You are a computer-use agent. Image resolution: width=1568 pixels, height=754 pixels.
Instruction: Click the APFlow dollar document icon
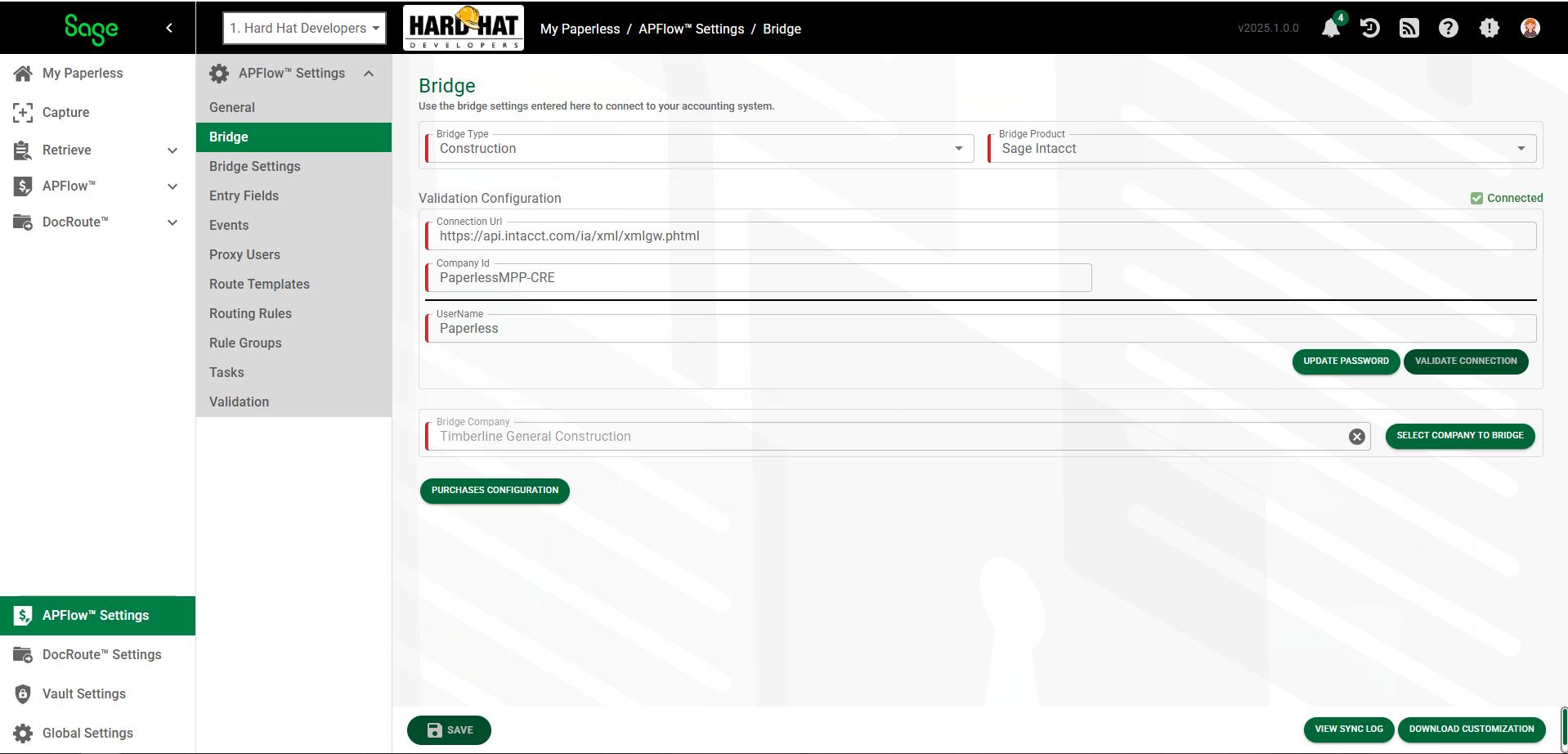coord(23,186)
